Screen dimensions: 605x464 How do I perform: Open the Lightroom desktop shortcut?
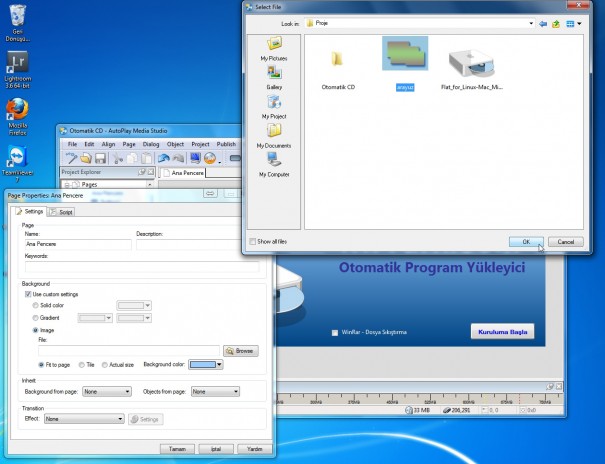click(x=18, y=70)
